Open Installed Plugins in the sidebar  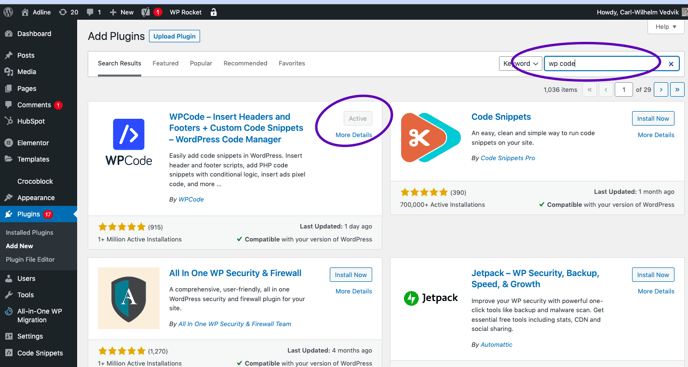pyautogui.click(x=29, y=233)
